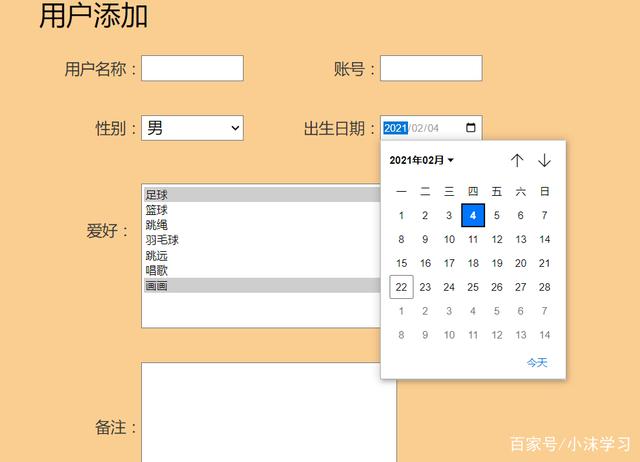The image size is (640, 462).
Task: Choose day 25 in the calendar
Action: pyautogui.click(x=473, y=287)
